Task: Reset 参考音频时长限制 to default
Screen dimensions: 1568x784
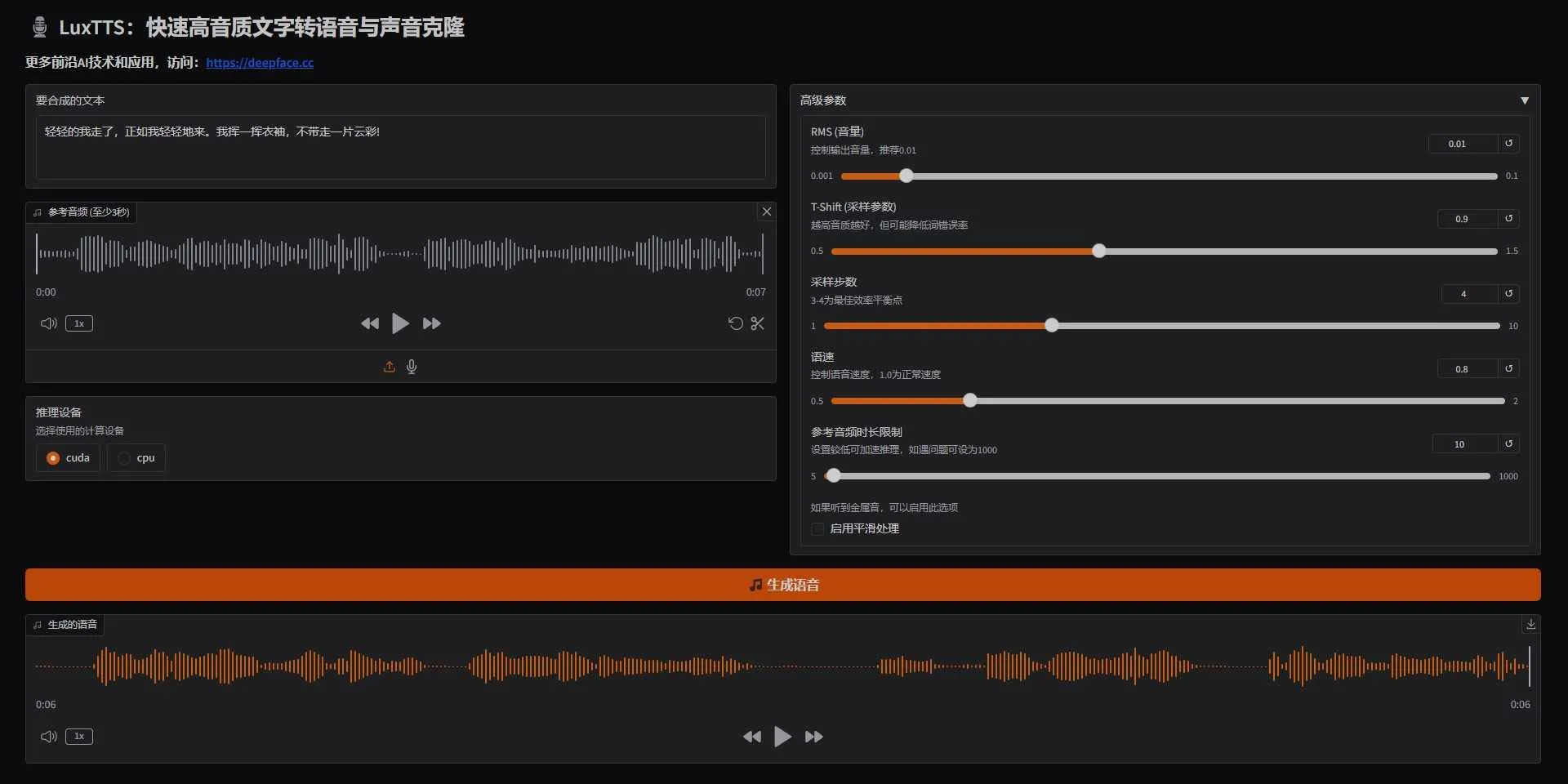Action: (1508, 443)
